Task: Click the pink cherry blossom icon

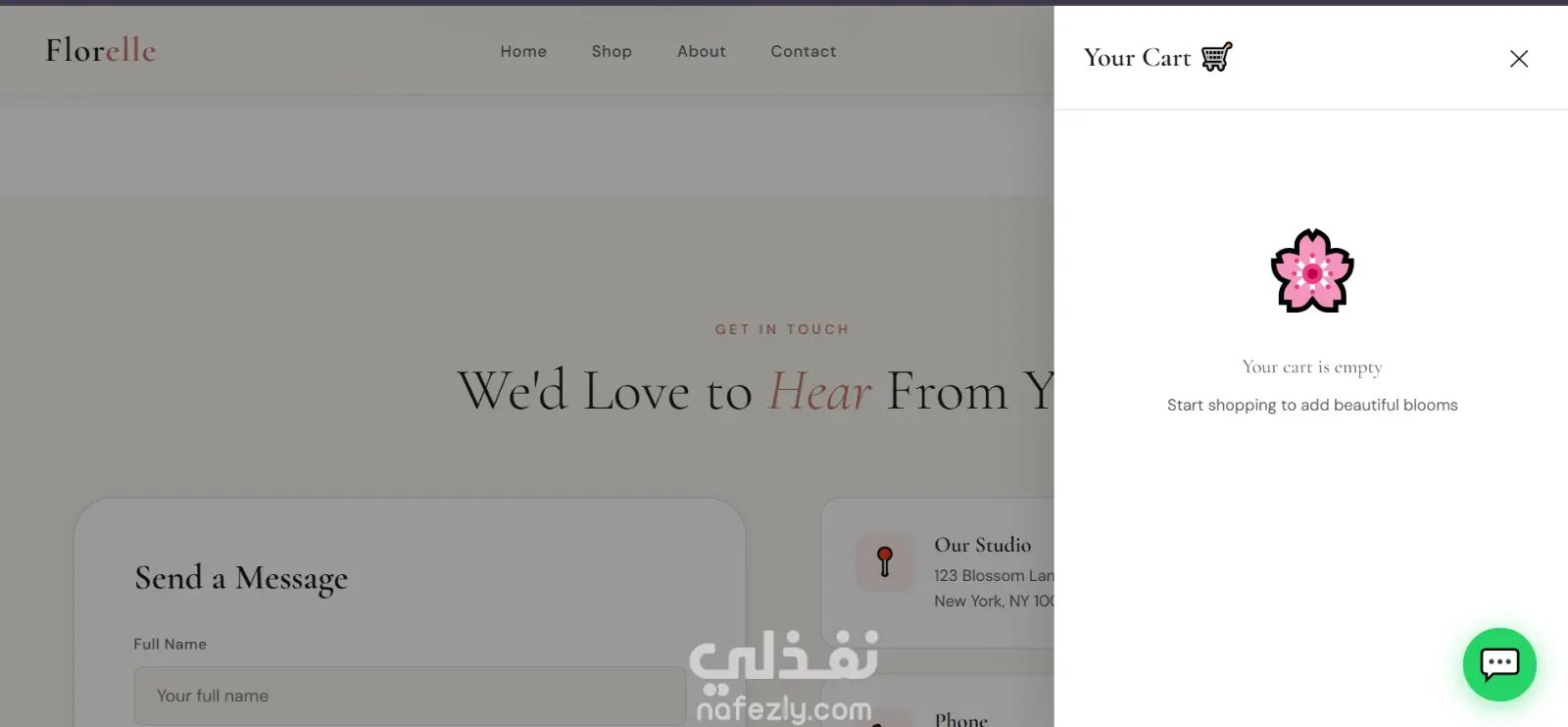Action: pyautogui.click(x=1312, y=271)
